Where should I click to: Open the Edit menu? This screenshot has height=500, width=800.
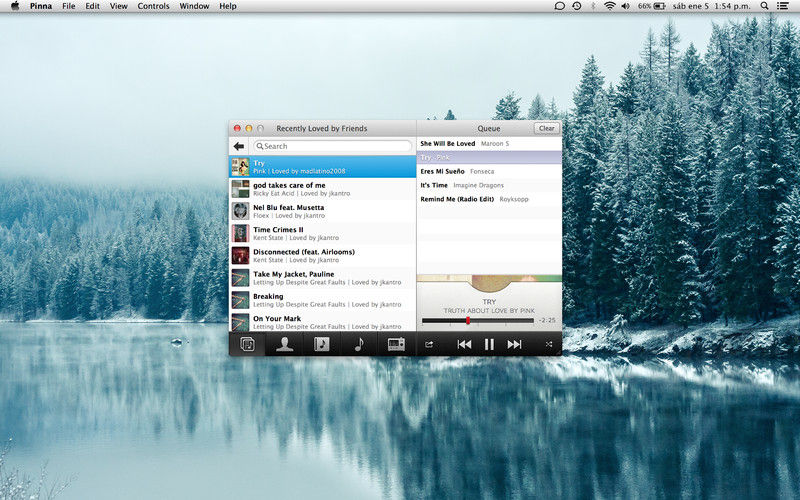[x=92, y=6]
